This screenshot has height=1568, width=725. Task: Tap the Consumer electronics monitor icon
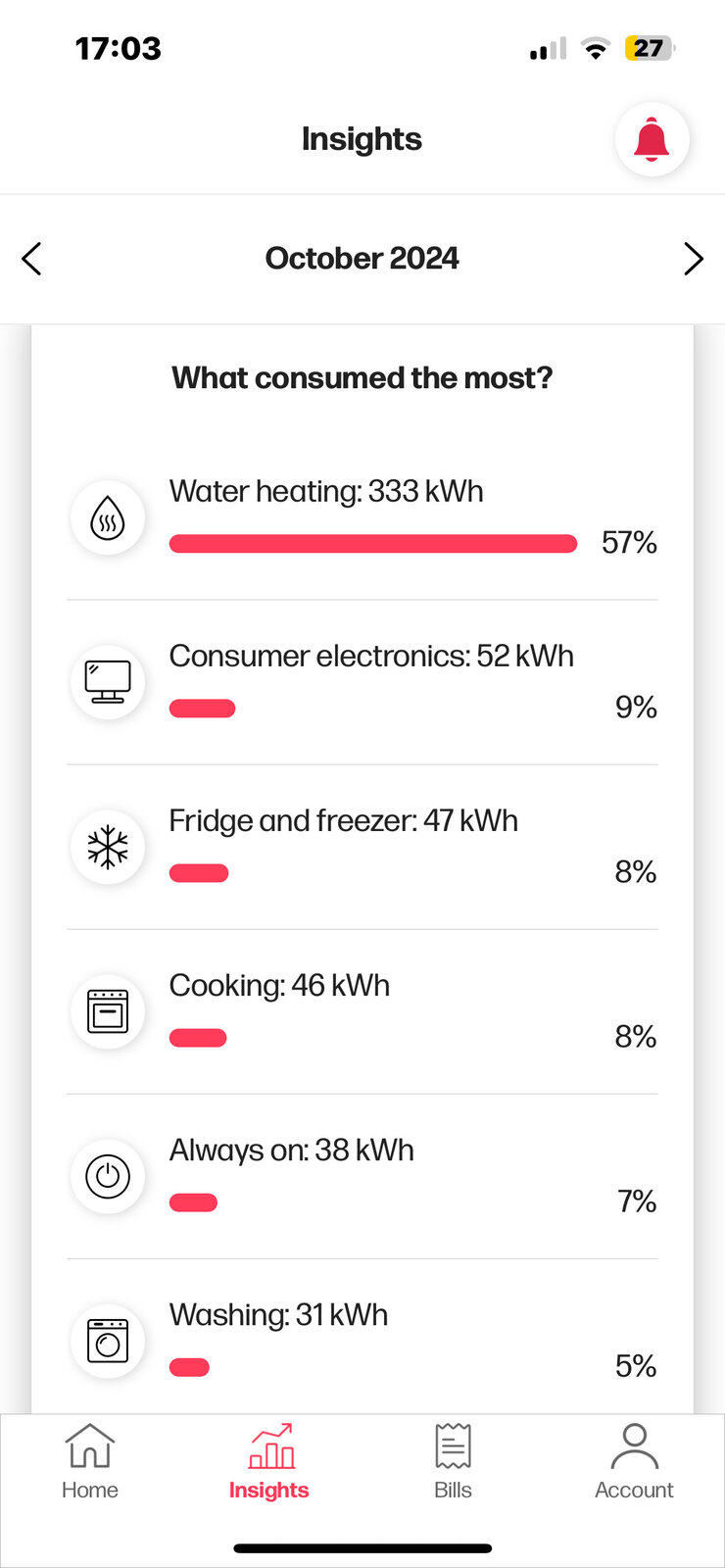(108, 682)
